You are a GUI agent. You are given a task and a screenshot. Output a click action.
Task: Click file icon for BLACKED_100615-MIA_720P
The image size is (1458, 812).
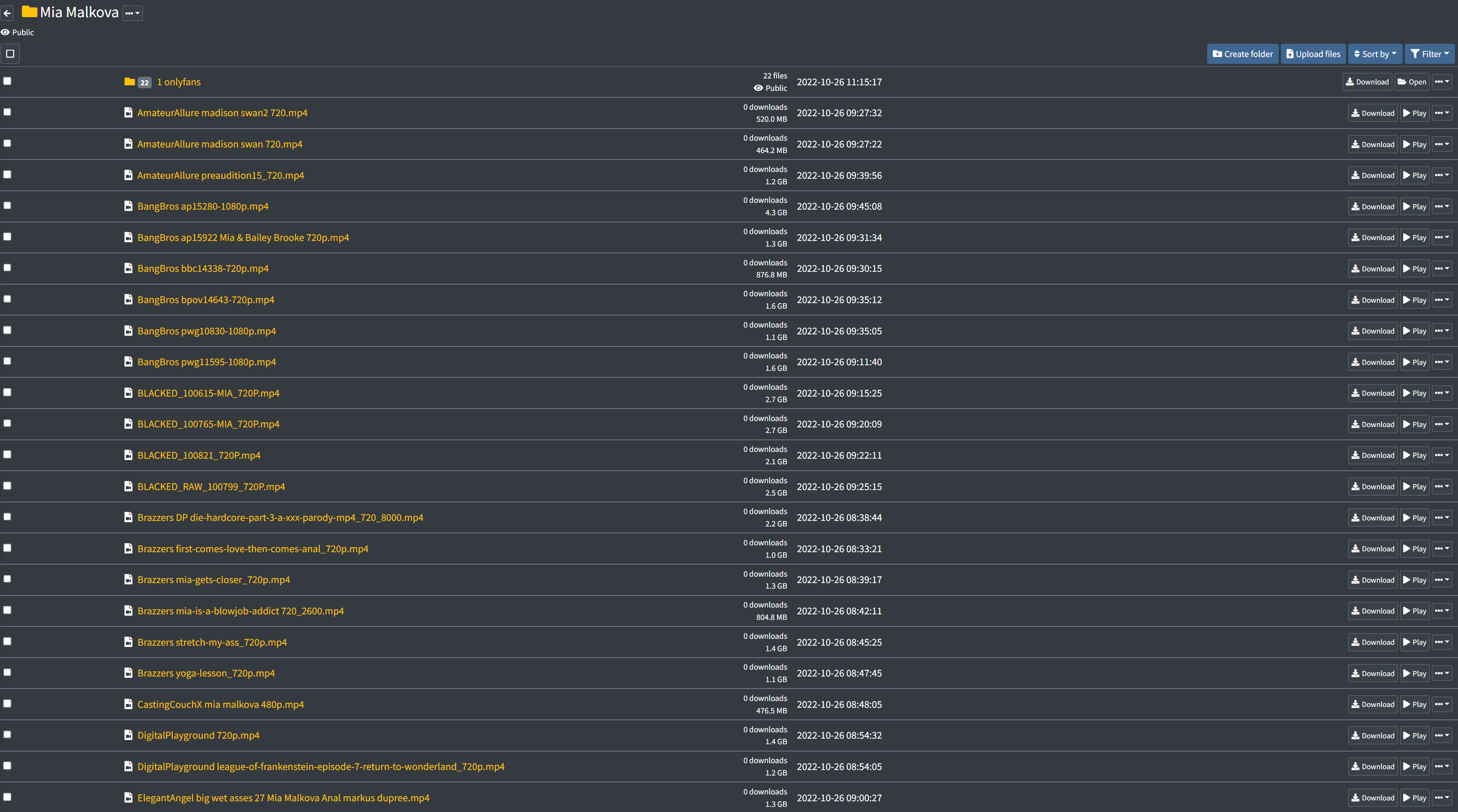coord(129,393)
